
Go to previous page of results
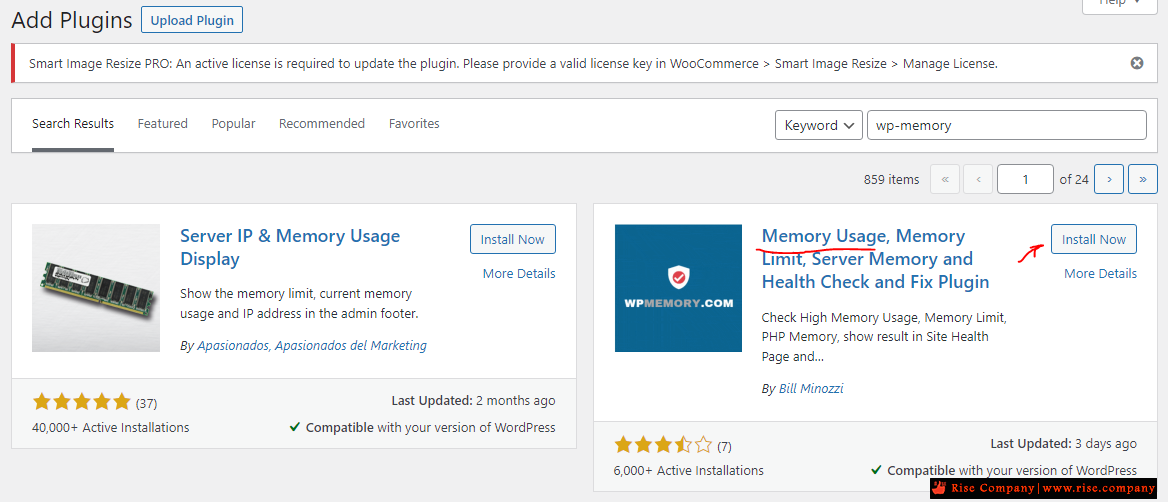pos(977,179)
